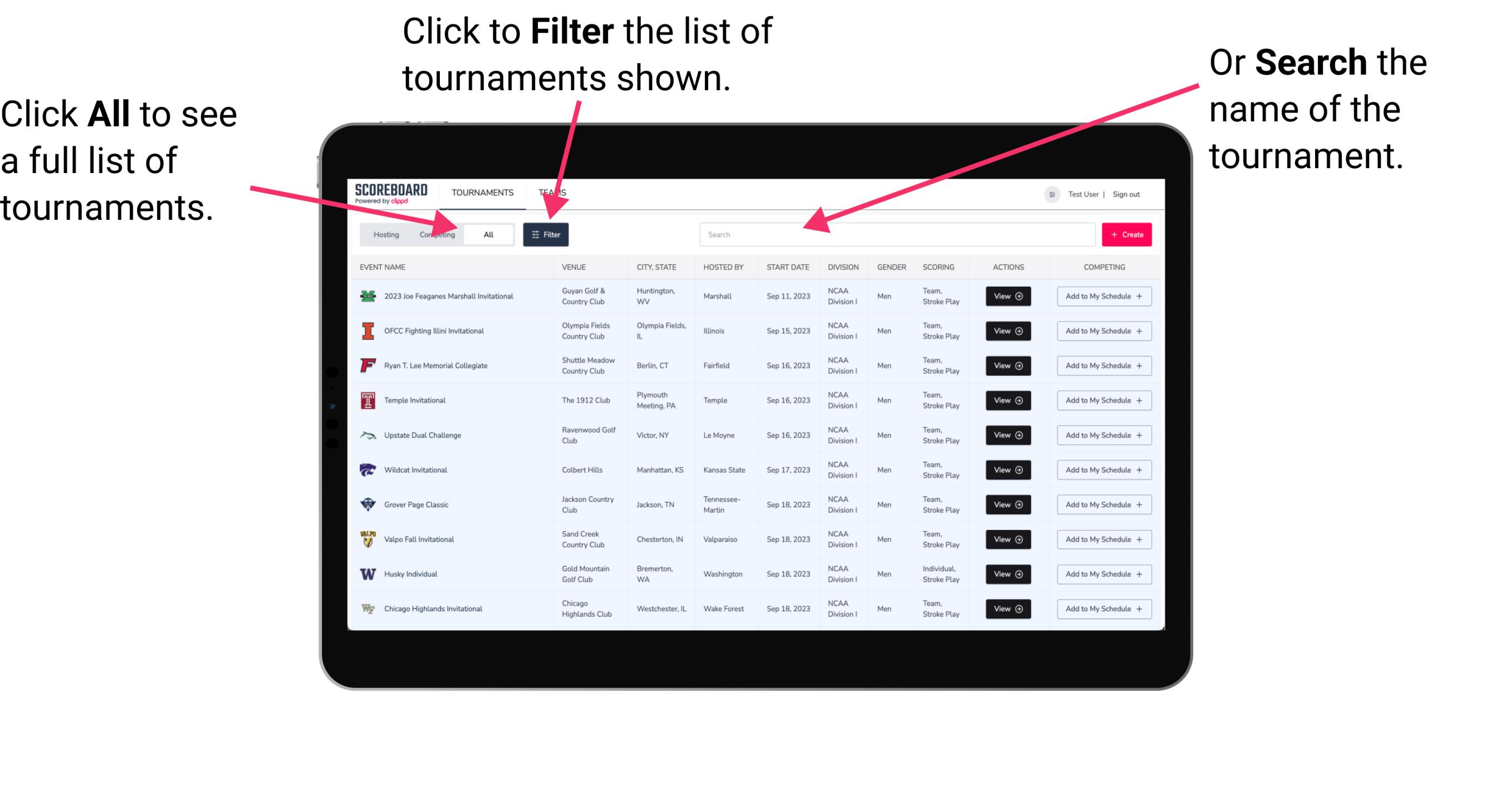Select the Hosting tab filter
Screen dimensions: 1510x812
pyautogui.click(x=383, y=234)
